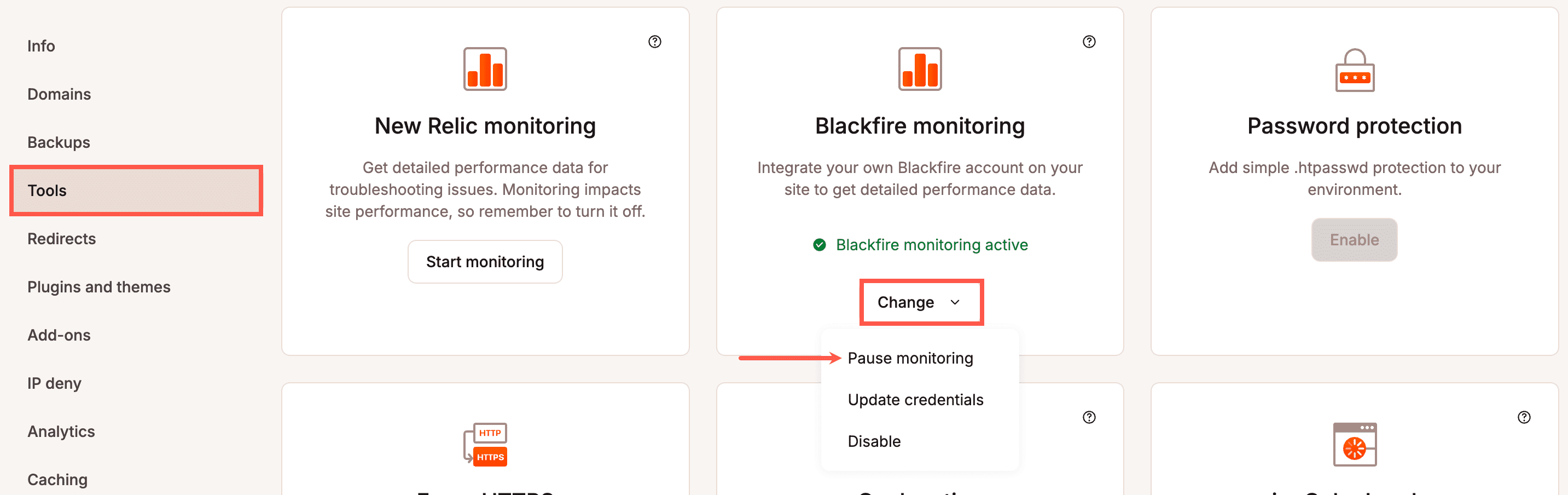Open Blackfire monitoring help tooltip
The width and height of the screenshot is (1568, 495).
tap(1089, 42)
